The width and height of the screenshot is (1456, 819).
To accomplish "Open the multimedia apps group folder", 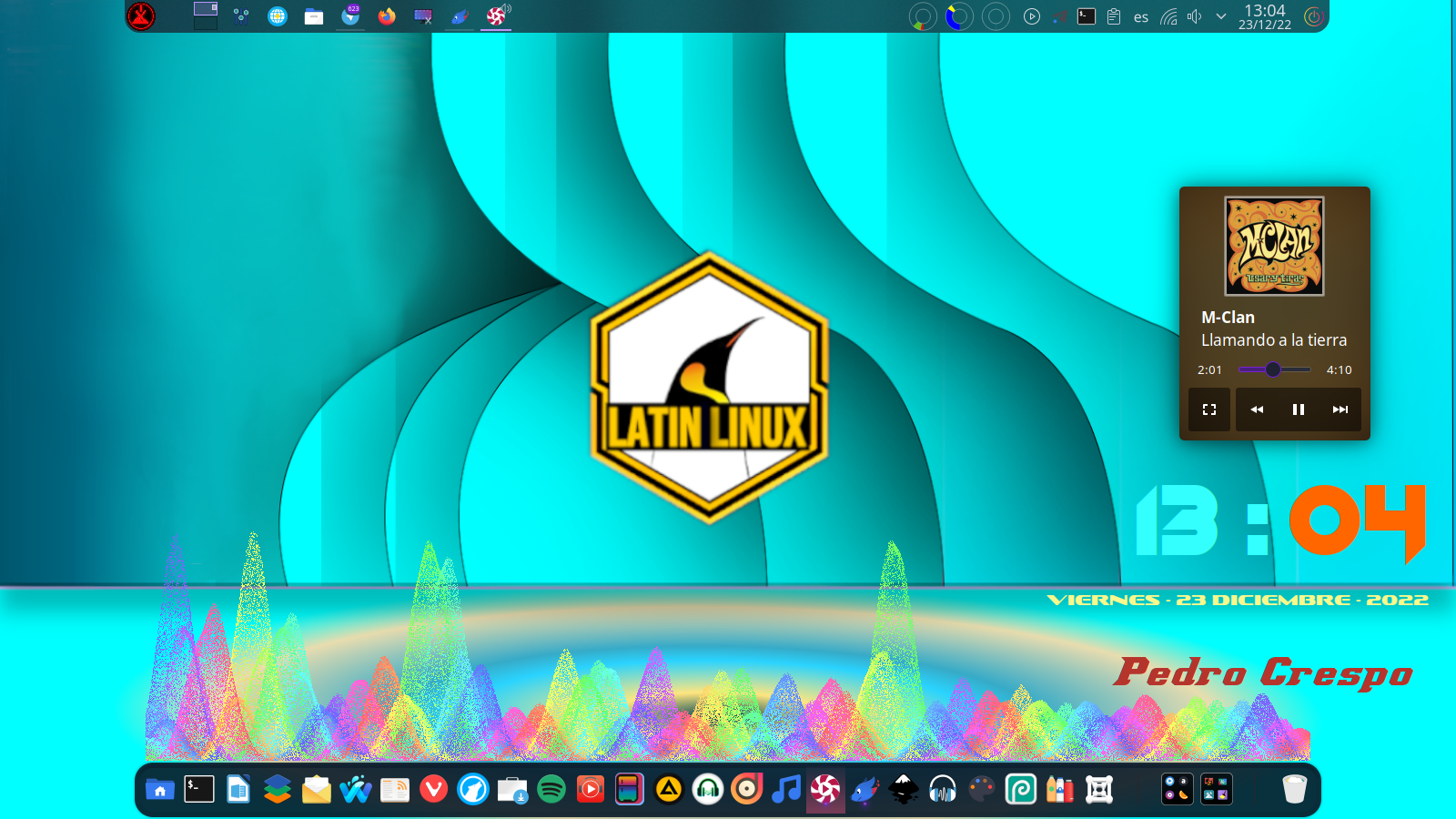I will pyautogui.click(x=1178, y=789).
